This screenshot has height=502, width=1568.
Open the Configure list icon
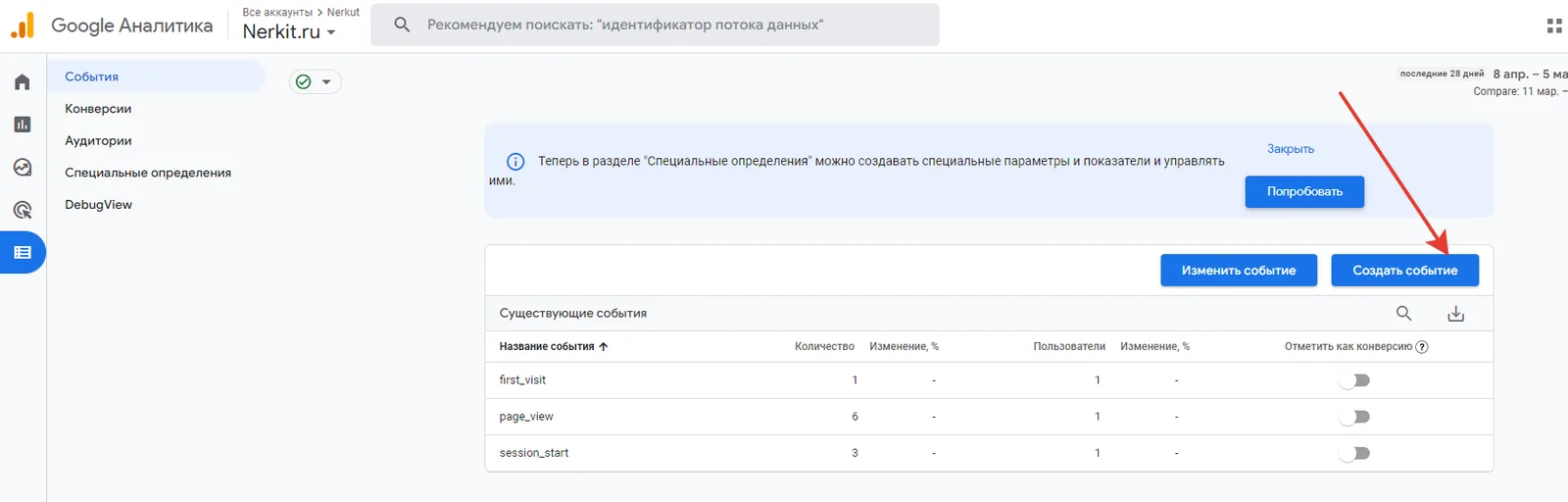coord(23,253)
